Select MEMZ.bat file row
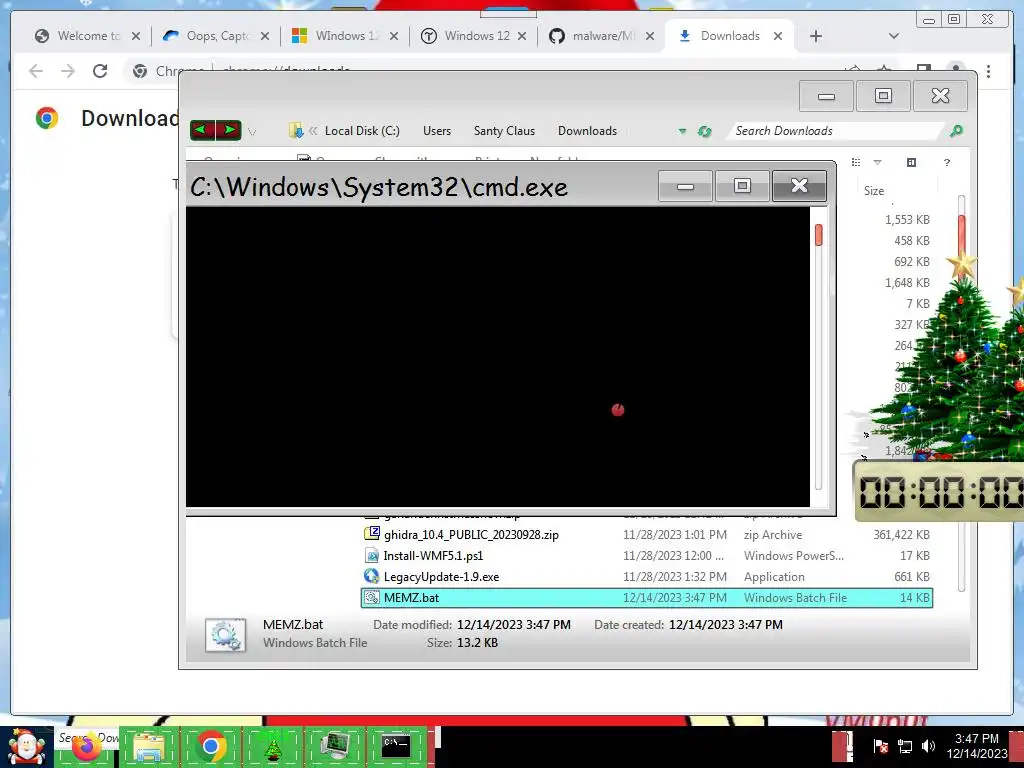The height and width of the screenshot is (768, 1024). pos(647,598)
